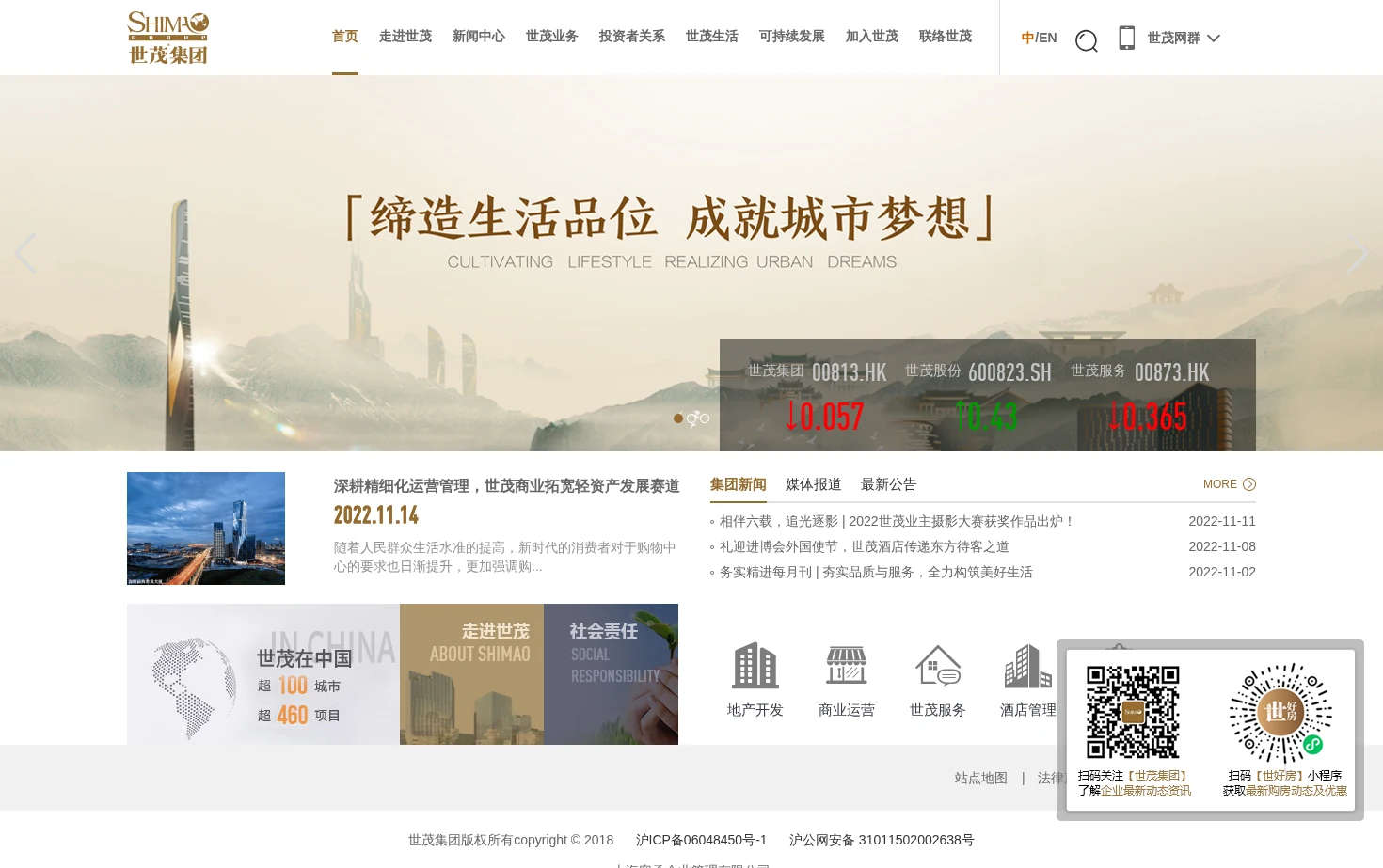Open the 走进世茂 About Shimao tile
Screen dimensions: 1383x868
471,674
